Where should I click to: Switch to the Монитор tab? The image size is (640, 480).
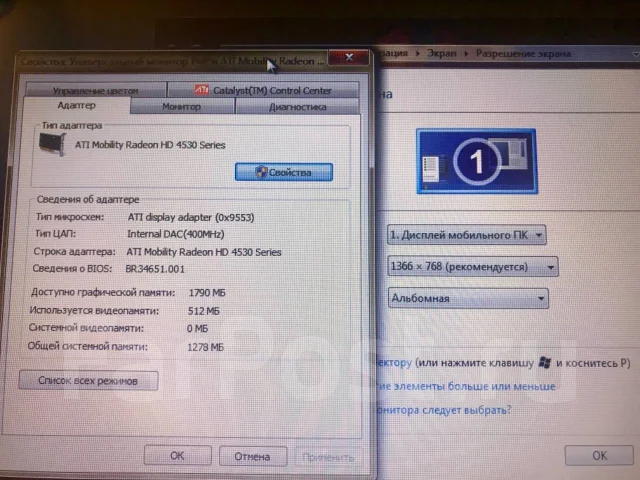(x=182, y=107)
